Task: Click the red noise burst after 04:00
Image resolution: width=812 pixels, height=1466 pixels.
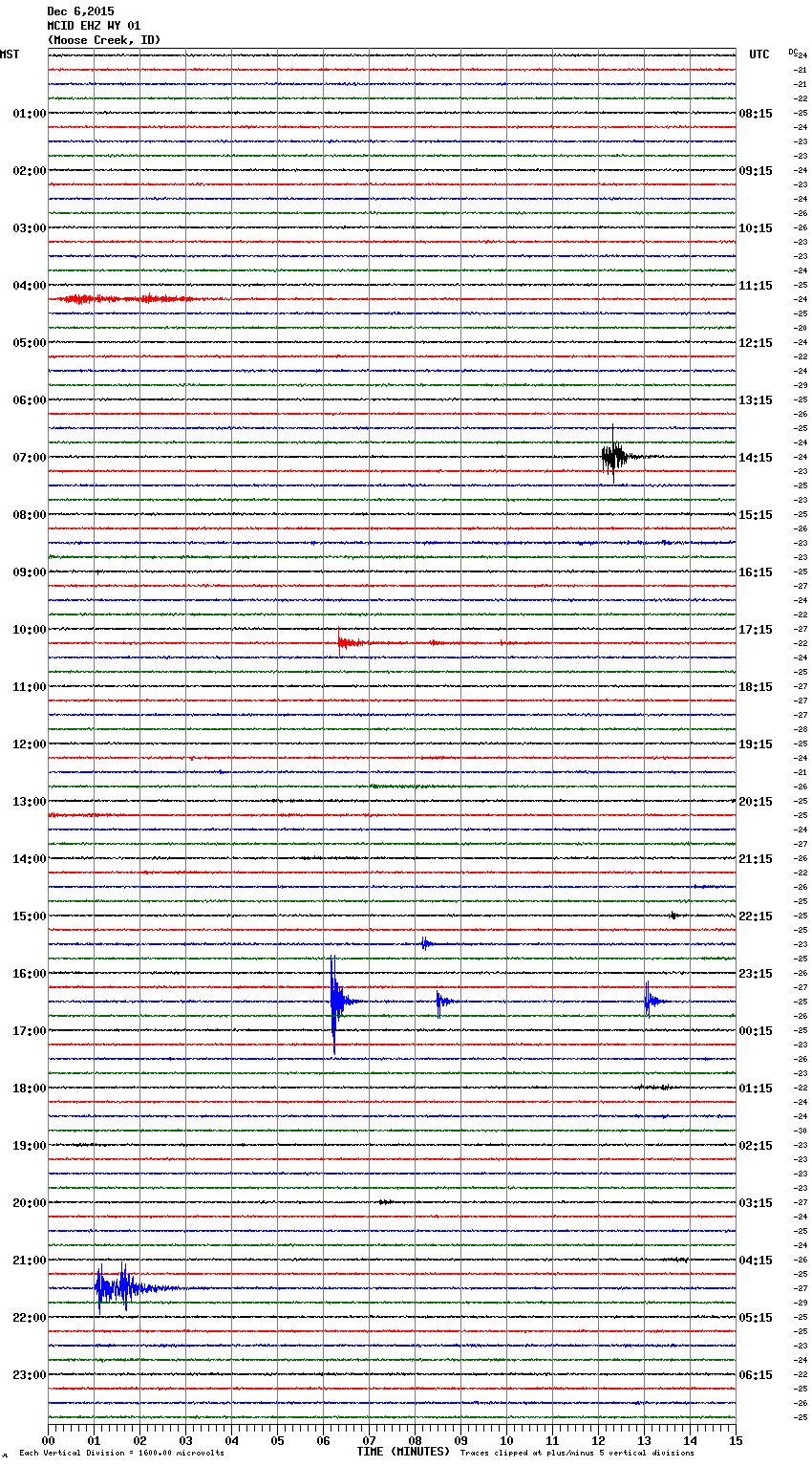Action: (x=129, y=299)
